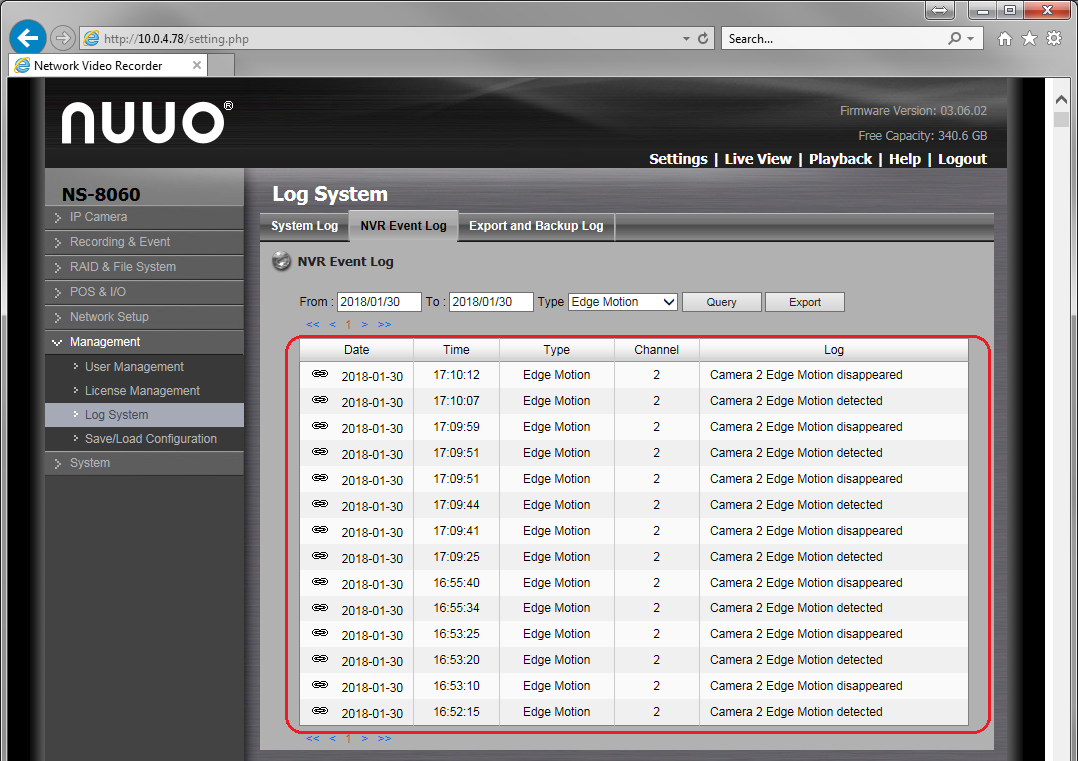Select User Management in the sidebar
The width and height of the screenshot is (1078, 761).
[x=134, y=367]
